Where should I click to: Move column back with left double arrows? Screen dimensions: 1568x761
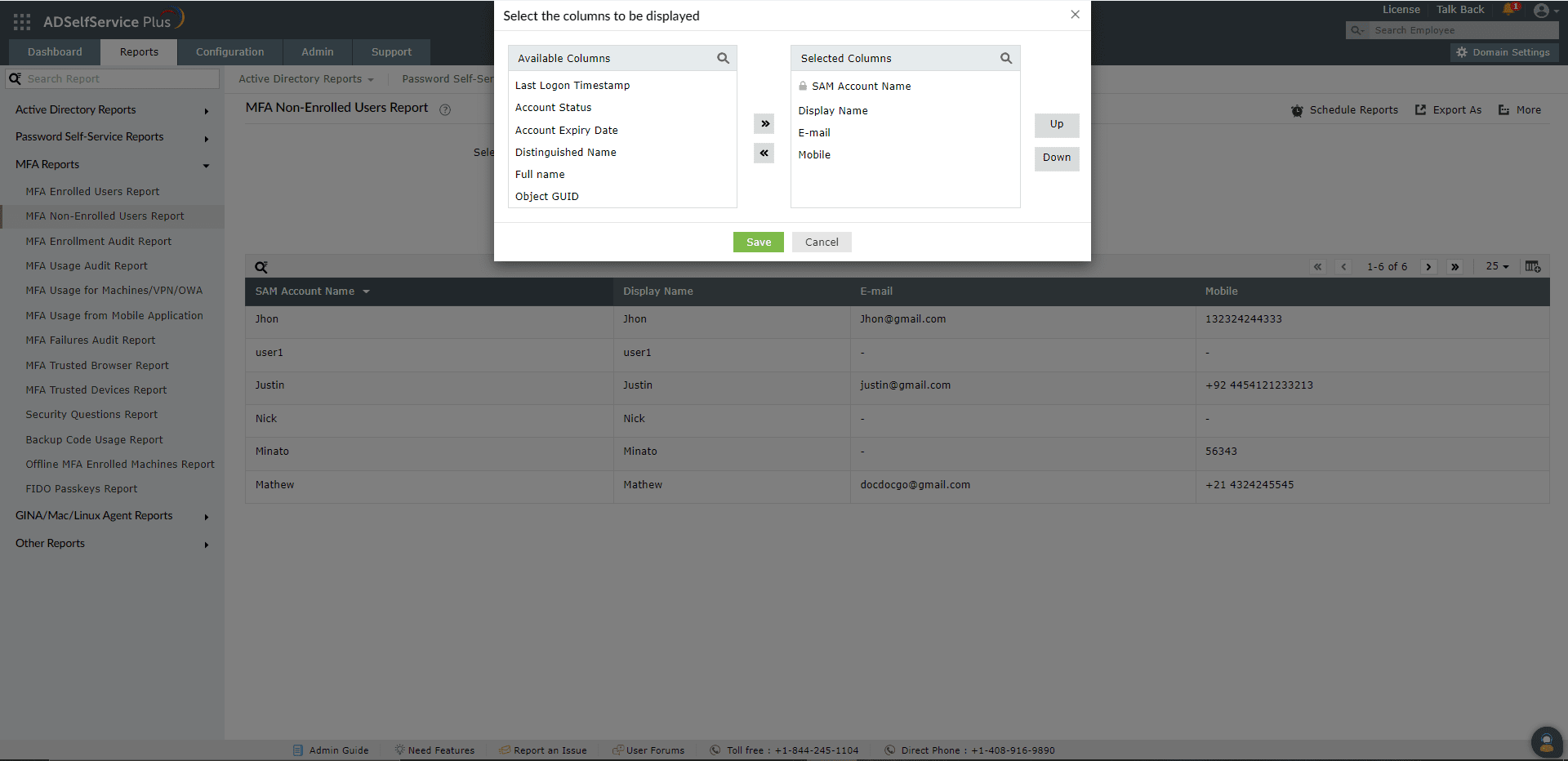tap(764, 153)
